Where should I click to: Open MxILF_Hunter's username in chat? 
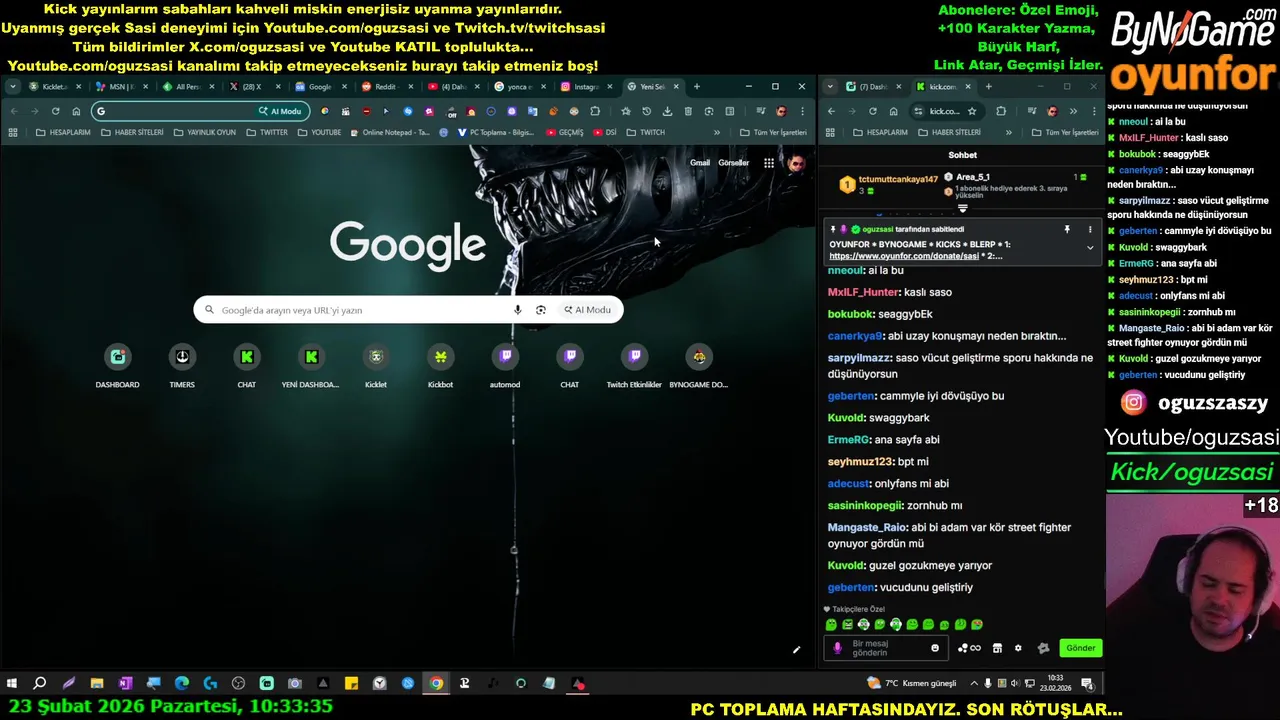[863, 292]
